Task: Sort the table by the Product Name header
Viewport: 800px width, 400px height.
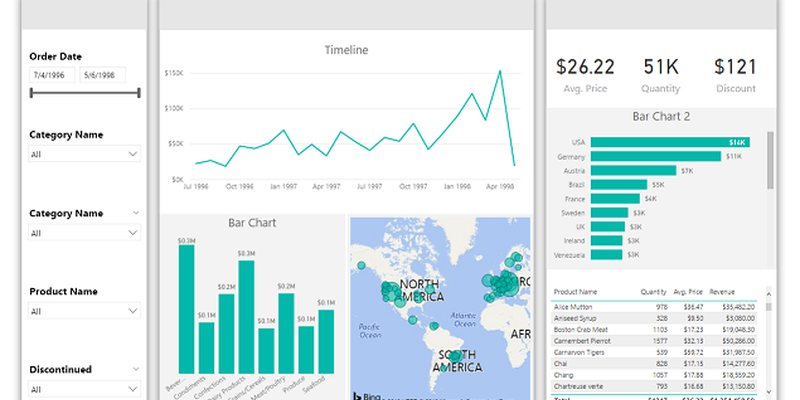Action: click(x=575, y=293)
